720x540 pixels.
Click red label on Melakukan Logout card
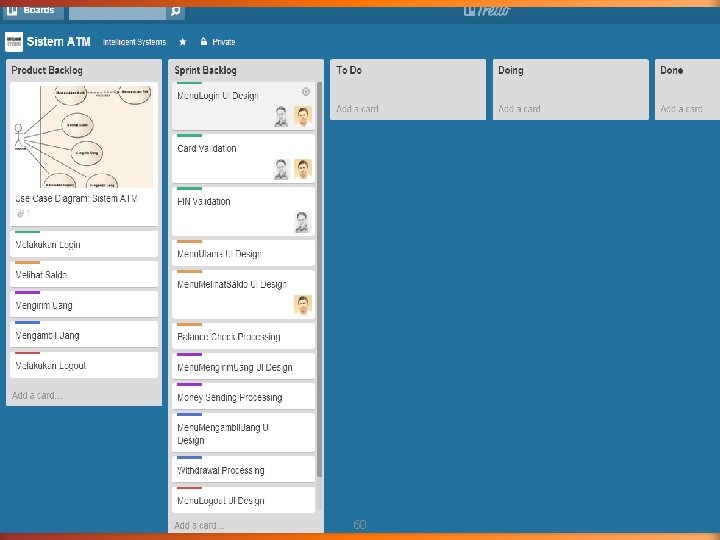(27, 353)
